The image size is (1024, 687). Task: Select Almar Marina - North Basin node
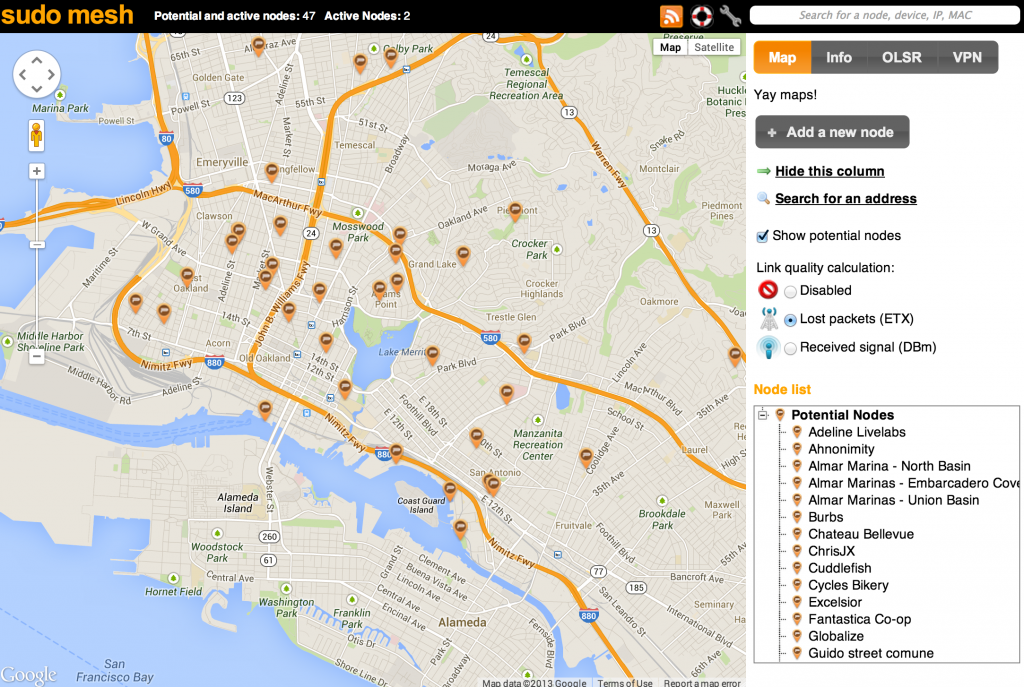tap(889, 466)
